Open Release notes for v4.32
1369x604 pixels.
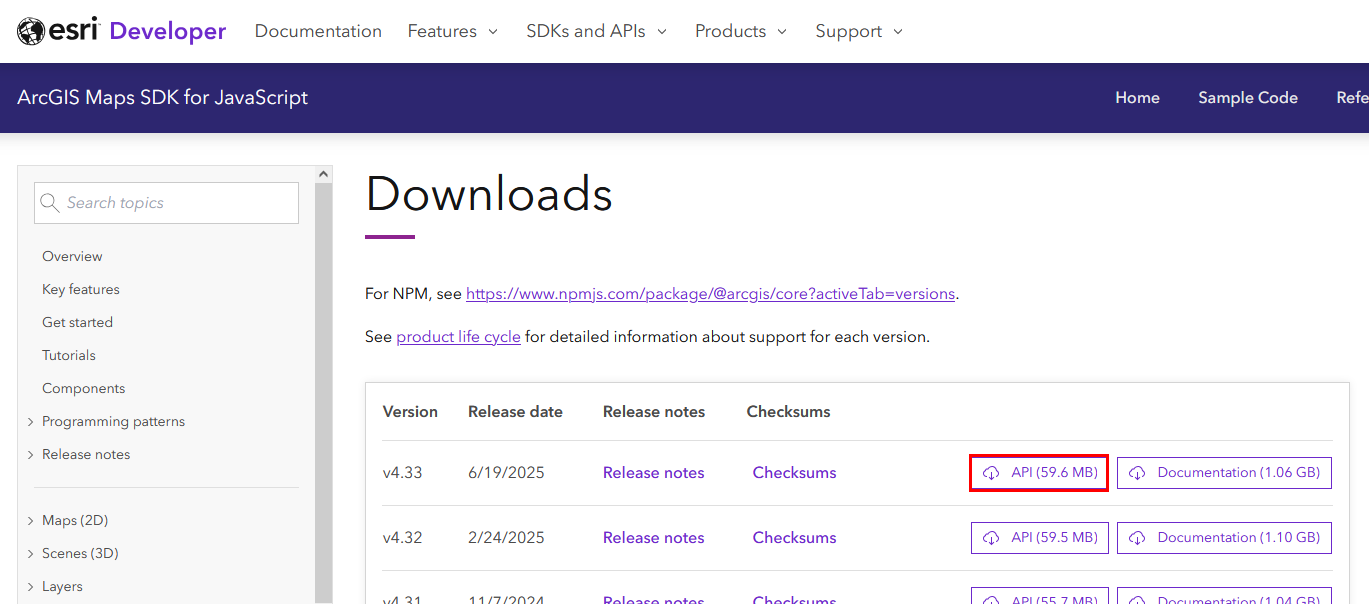point(654,538)
